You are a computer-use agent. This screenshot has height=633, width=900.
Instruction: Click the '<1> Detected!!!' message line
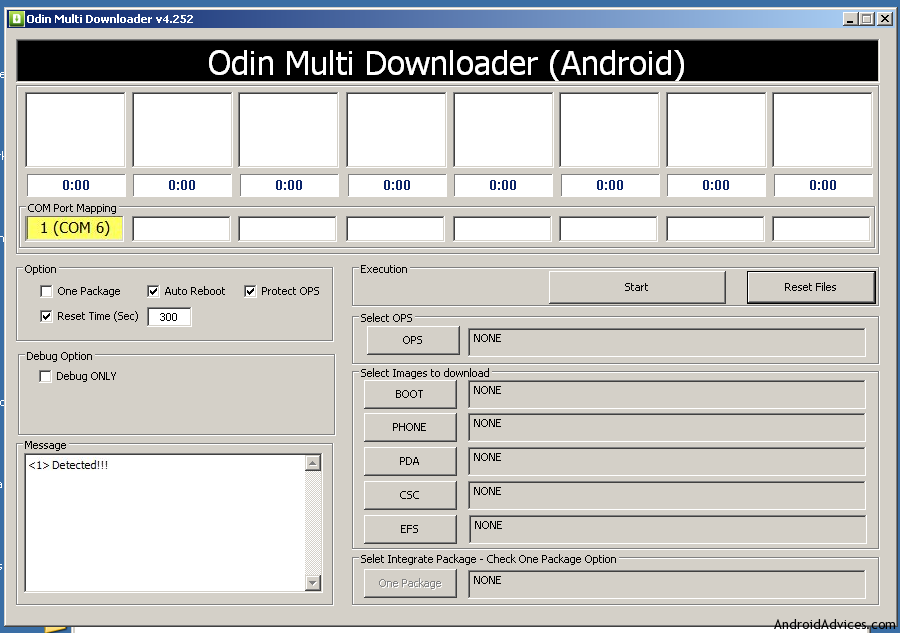68,465
